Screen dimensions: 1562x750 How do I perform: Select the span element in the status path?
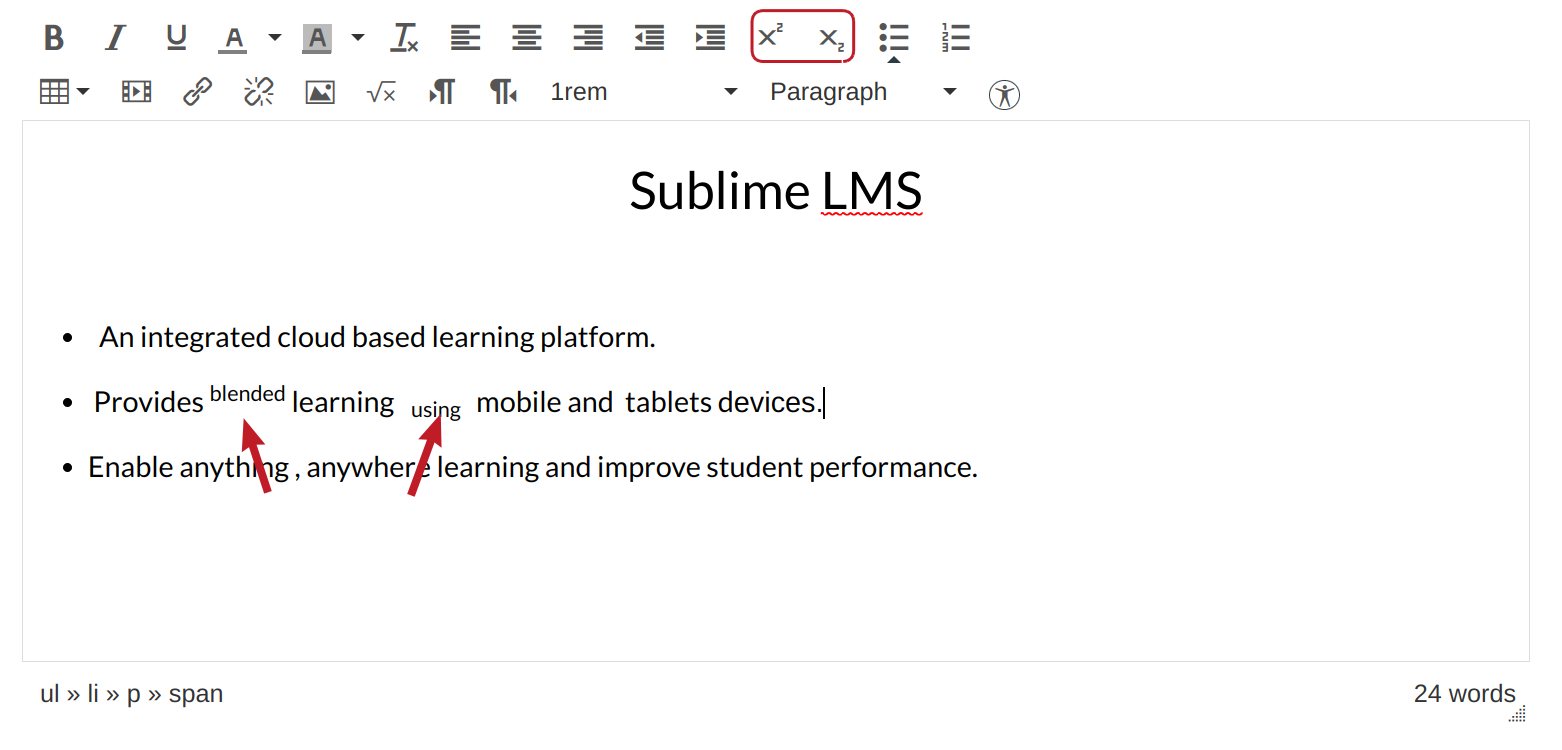(196, 693)
